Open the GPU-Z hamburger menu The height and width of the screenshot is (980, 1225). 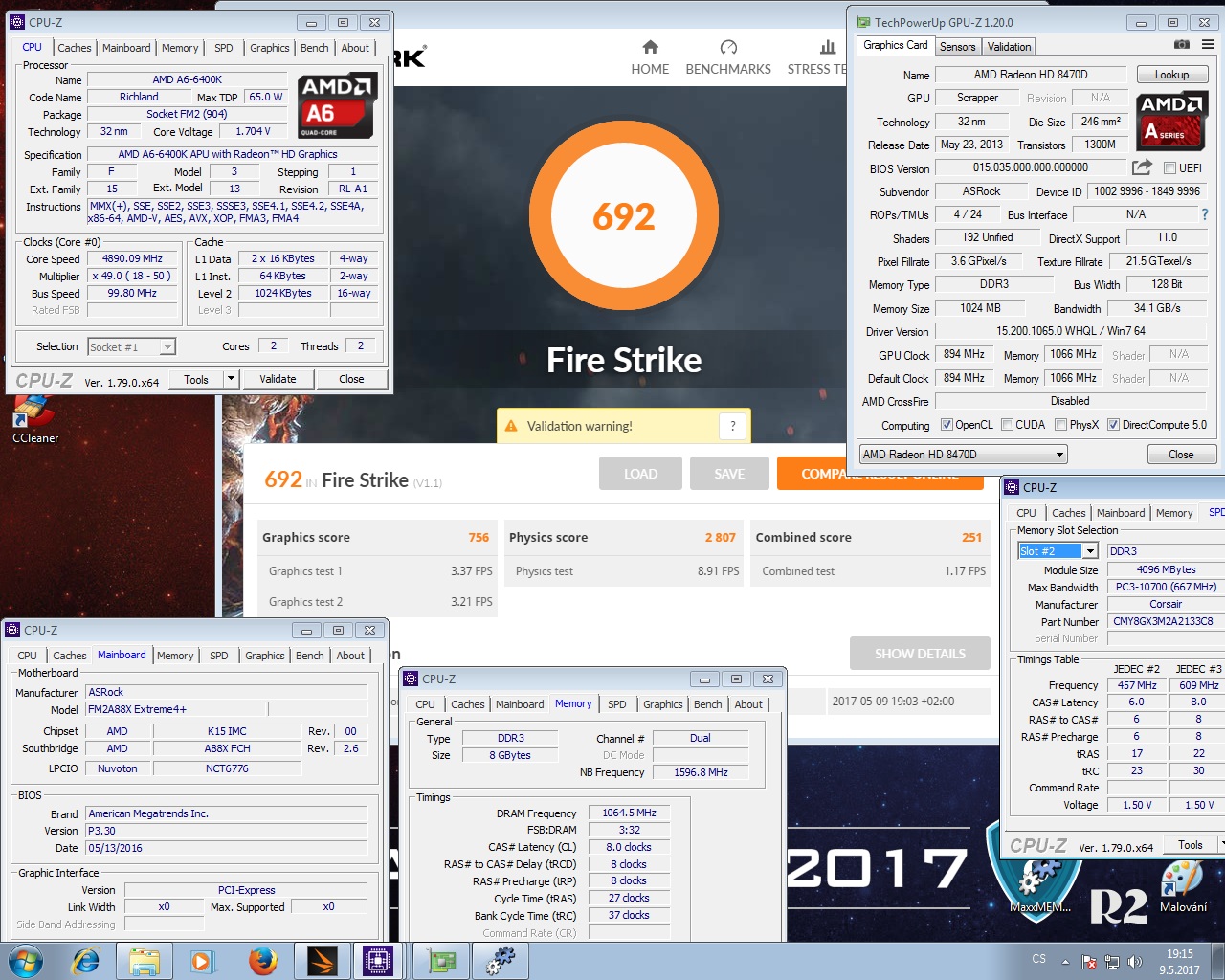coord(1208,45)
